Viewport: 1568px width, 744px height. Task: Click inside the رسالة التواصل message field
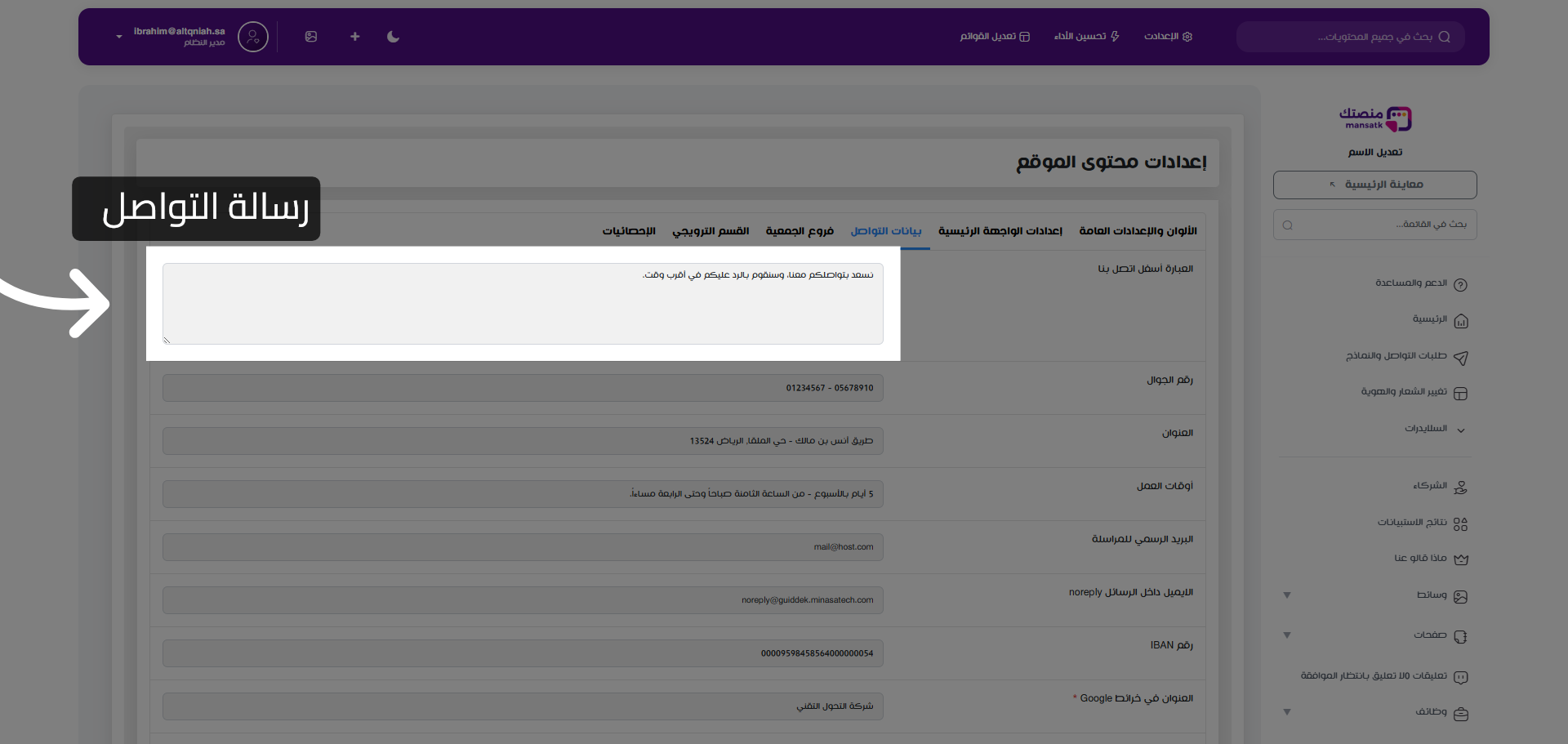point(523,304)
